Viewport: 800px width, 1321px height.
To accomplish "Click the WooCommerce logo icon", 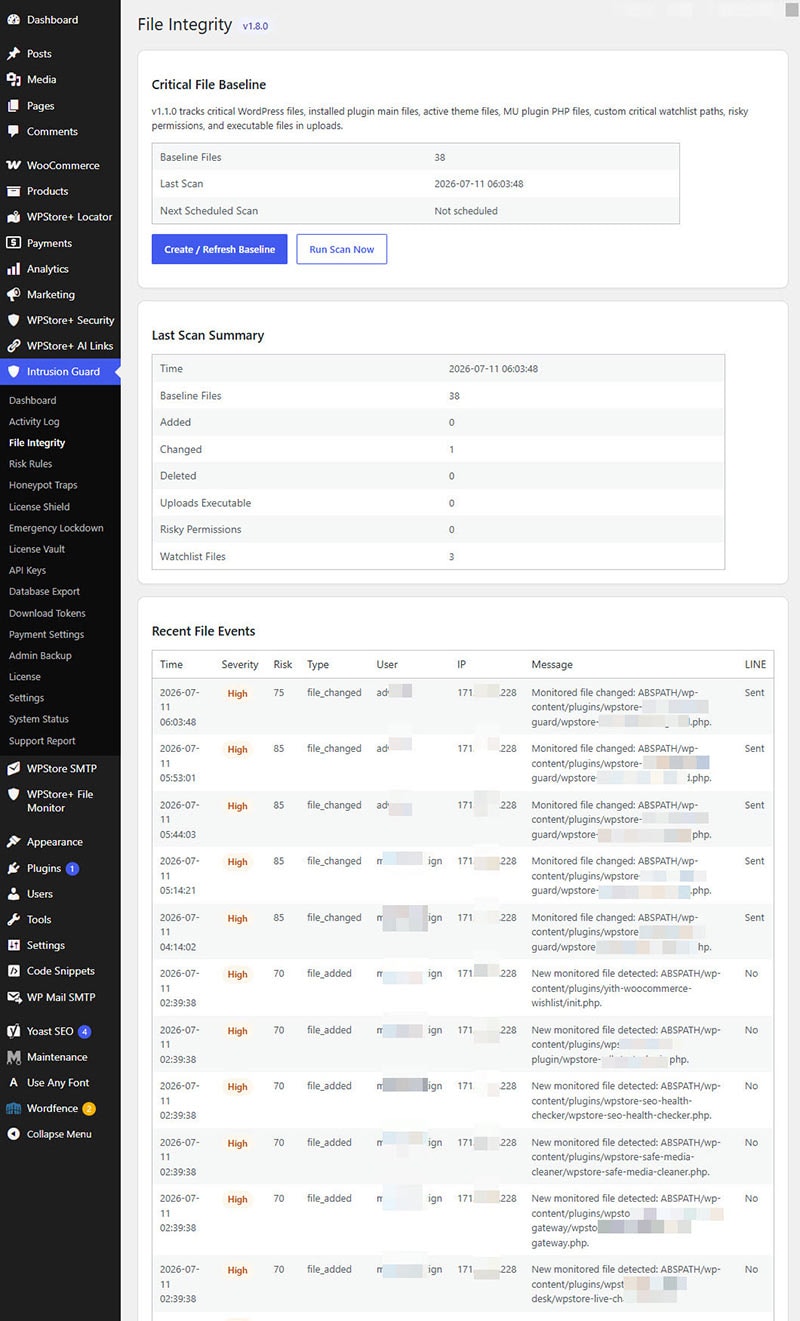I will point(13,166).
